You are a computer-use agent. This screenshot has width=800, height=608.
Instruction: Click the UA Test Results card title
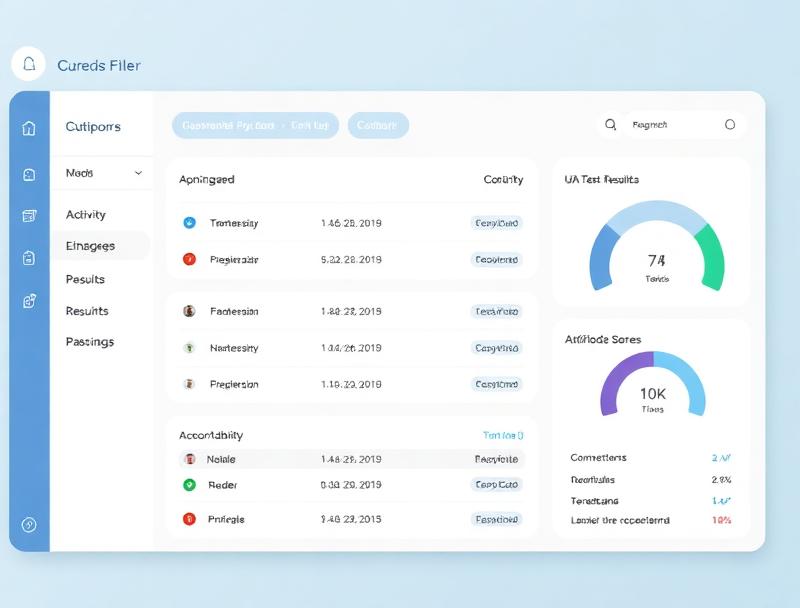pos(602,180)
